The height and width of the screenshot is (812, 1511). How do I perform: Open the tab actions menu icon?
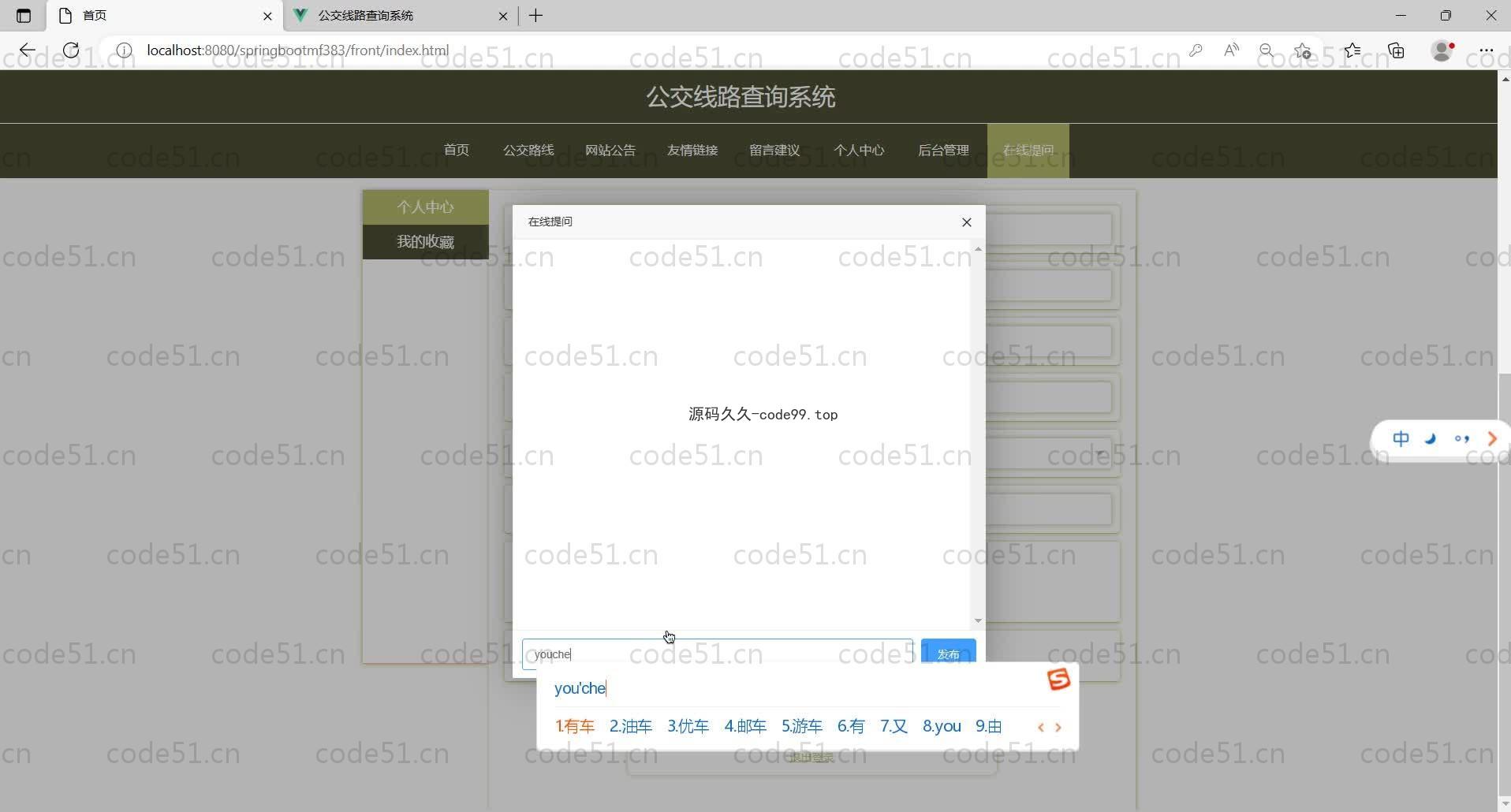(x=23, y=16)
